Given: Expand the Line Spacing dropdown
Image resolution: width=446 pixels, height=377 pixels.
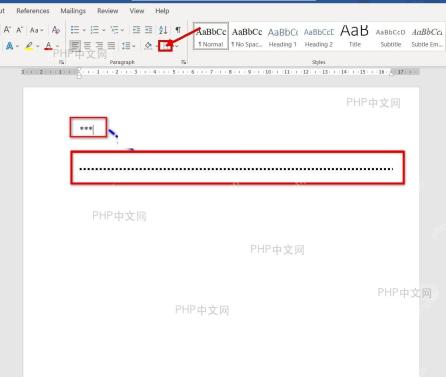Looking at the screenshot, I should 134,46.
